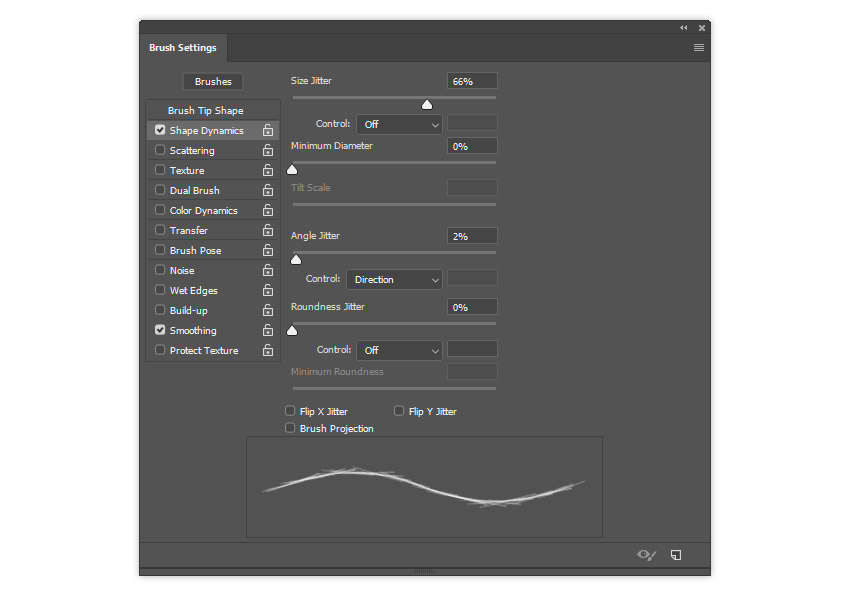The height and width of the screenshot is (596, 850).
Task: Click the Angle Jitter 2% field
Action: (x=472, y=236)
